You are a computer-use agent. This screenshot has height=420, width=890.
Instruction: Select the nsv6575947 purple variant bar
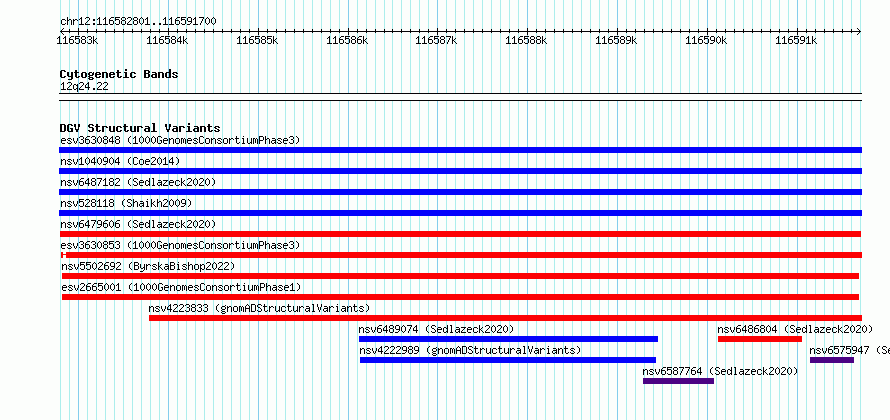(x=832, y=360)
